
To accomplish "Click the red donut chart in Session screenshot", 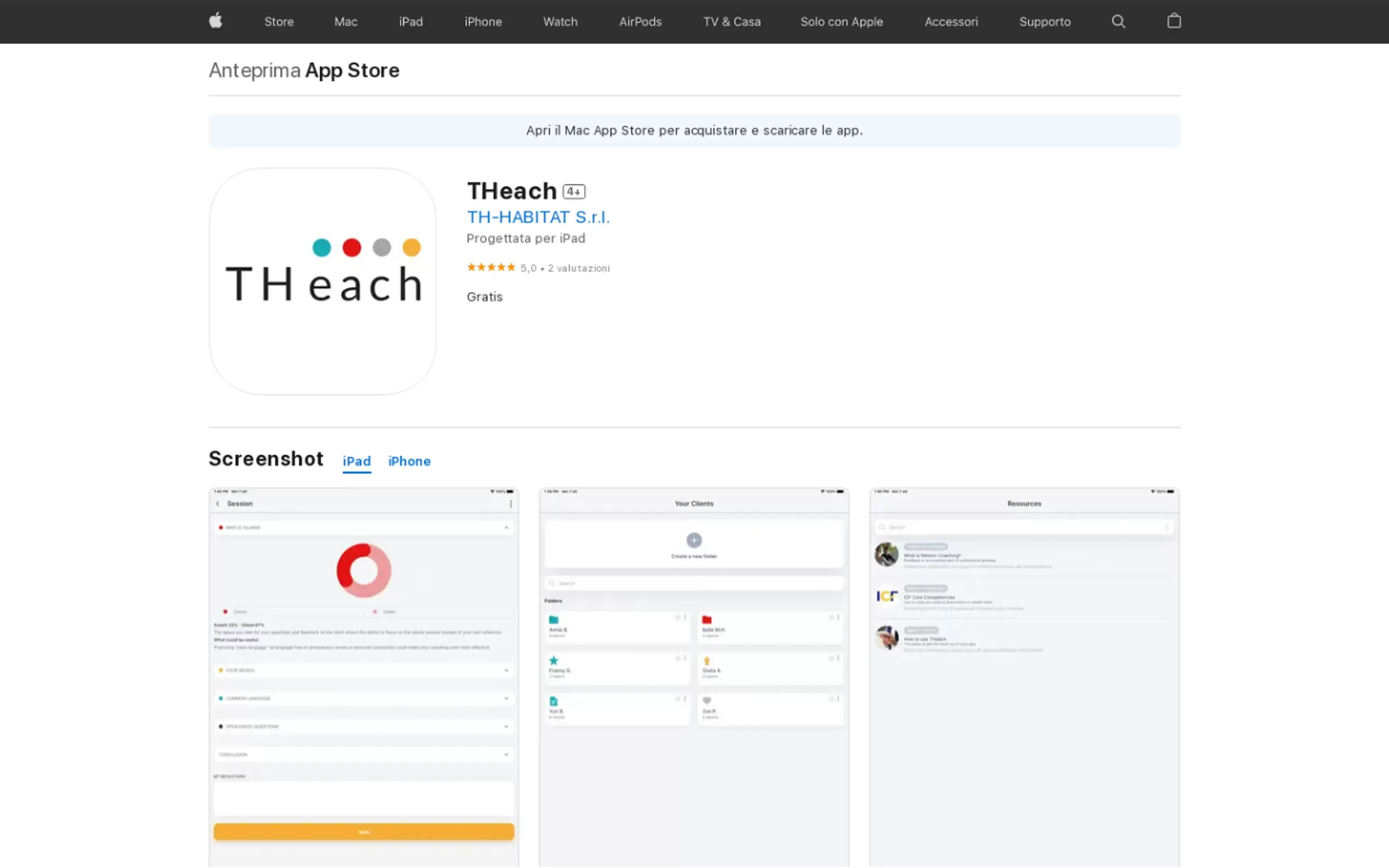I will 364,571.
